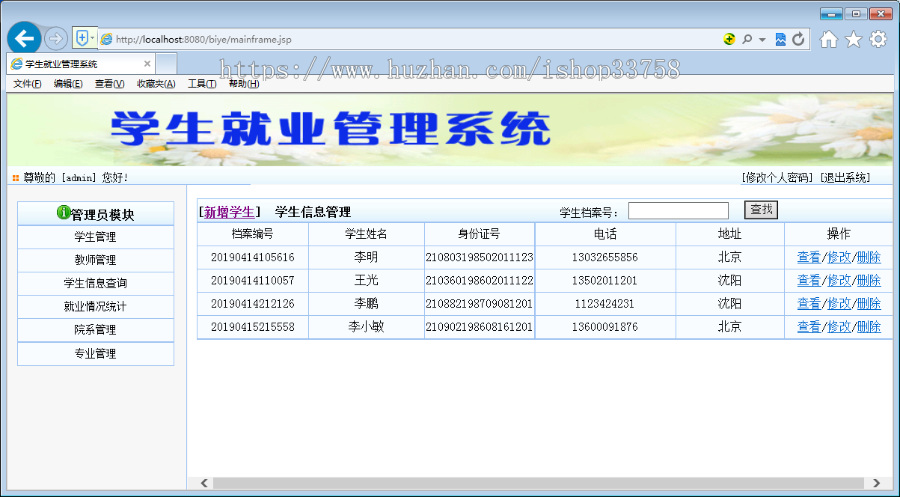Click the compatibility view icon
900x497 pixels.
coord(781,39)
